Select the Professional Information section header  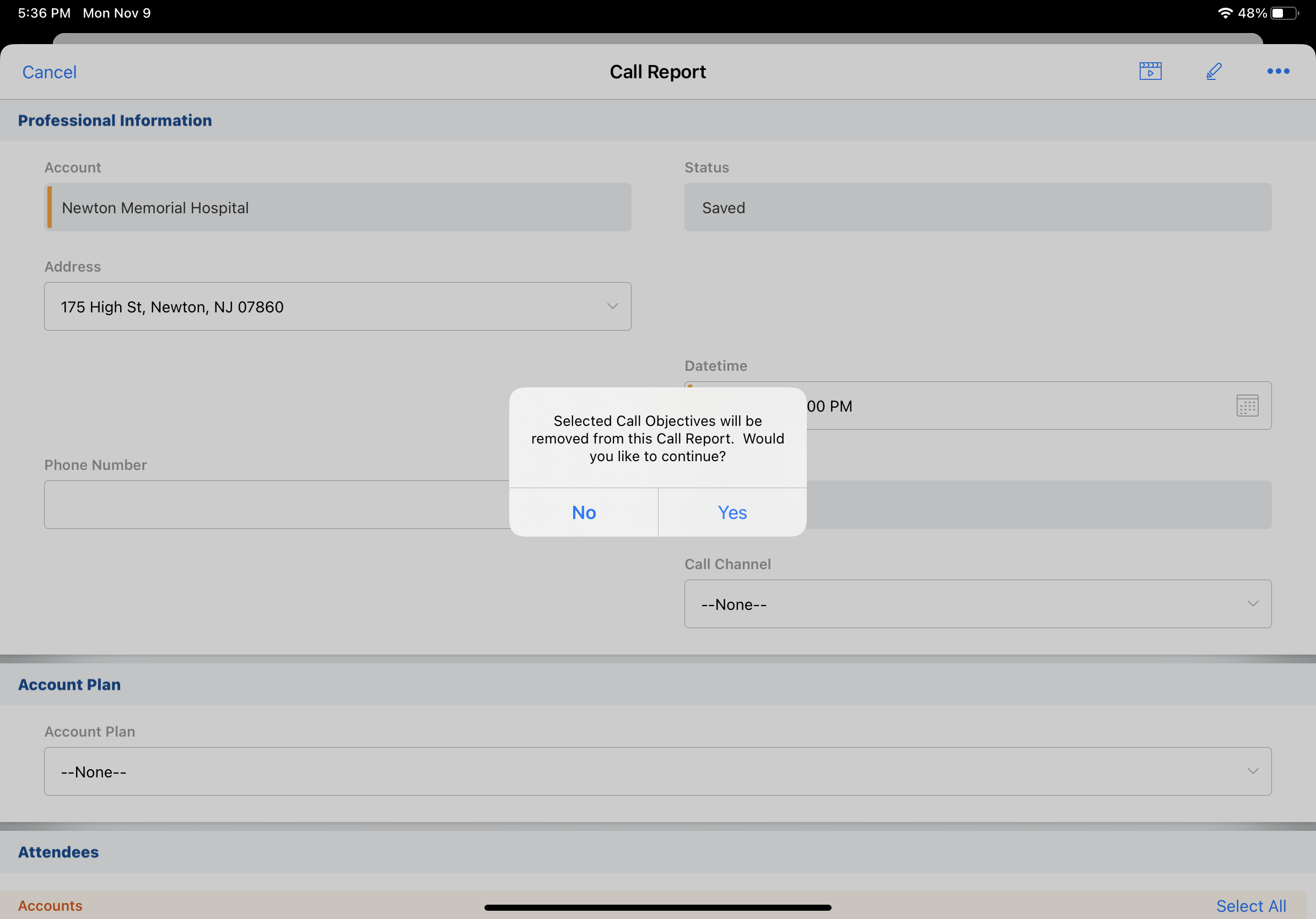point(115,120)
